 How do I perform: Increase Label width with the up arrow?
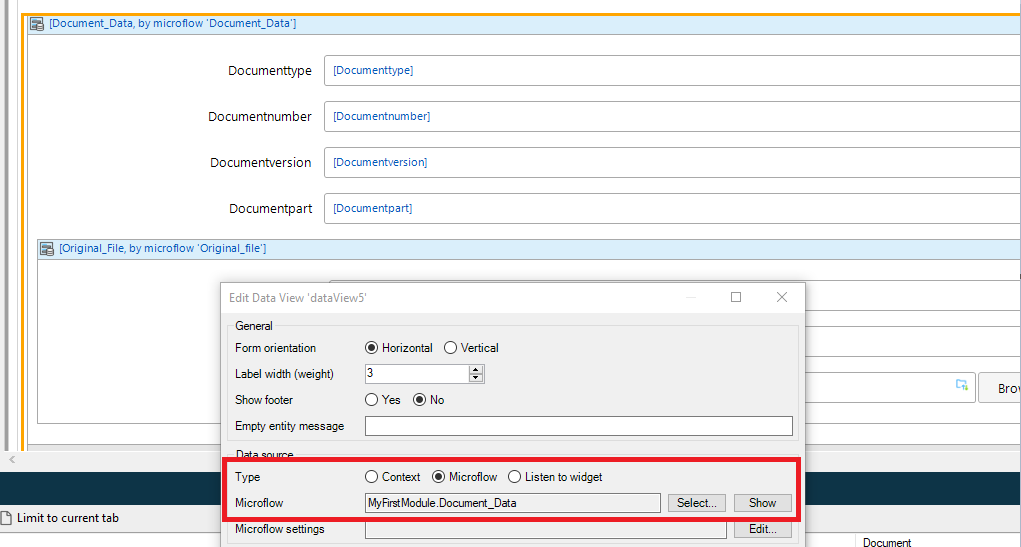[476, 370]
